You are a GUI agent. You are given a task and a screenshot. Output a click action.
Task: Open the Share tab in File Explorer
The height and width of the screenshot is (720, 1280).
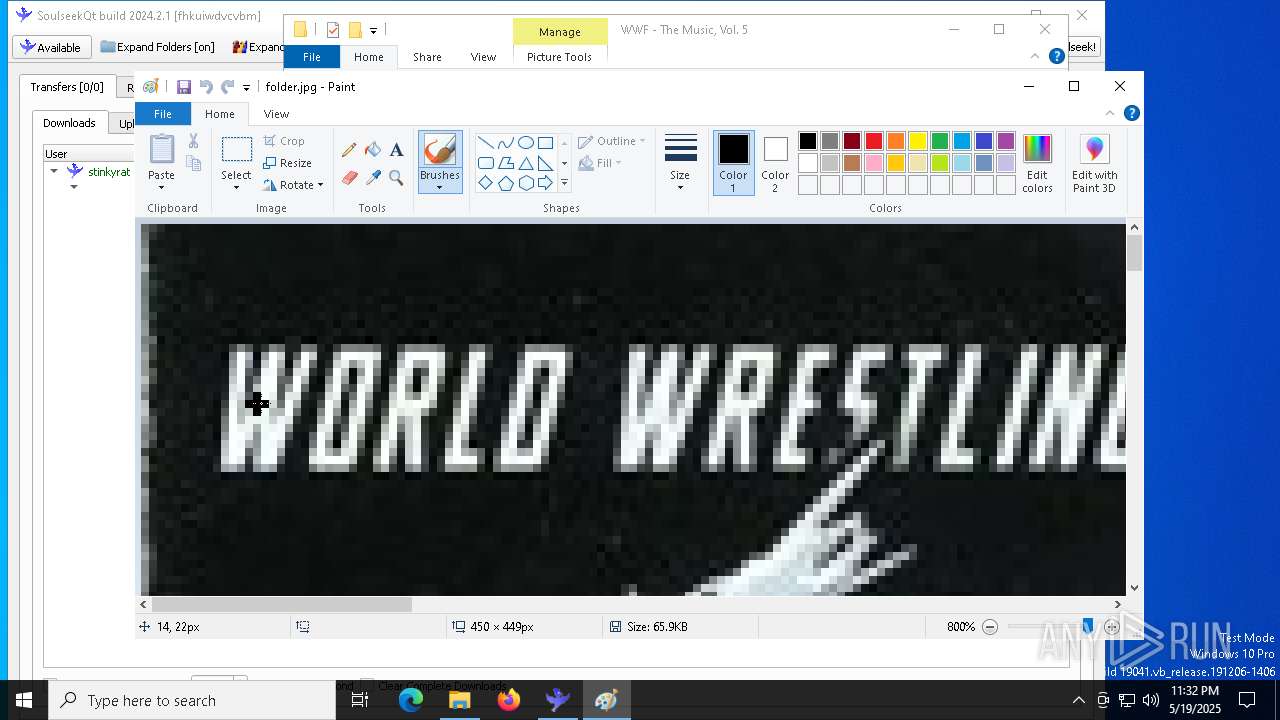(x=427, y=57)
